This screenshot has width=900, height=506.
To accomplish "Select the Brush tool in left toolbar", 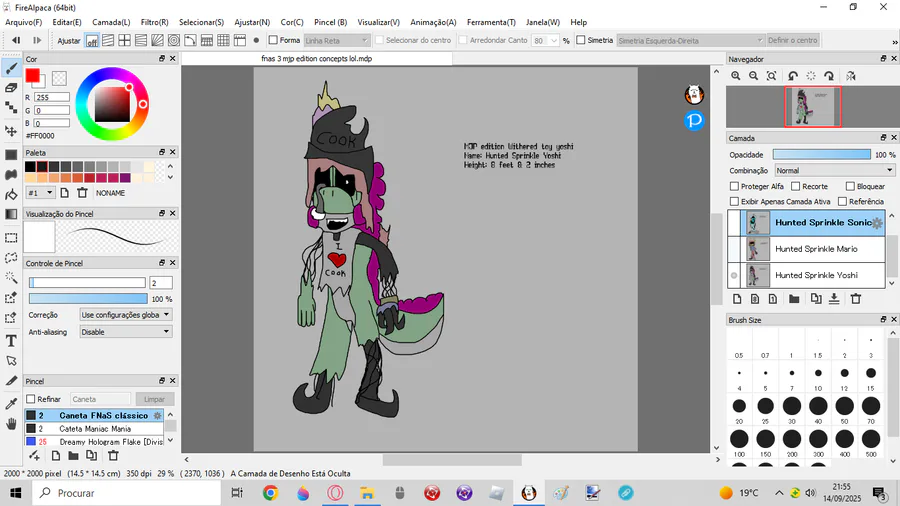I will pyautogui.click(x=11, y=69).
